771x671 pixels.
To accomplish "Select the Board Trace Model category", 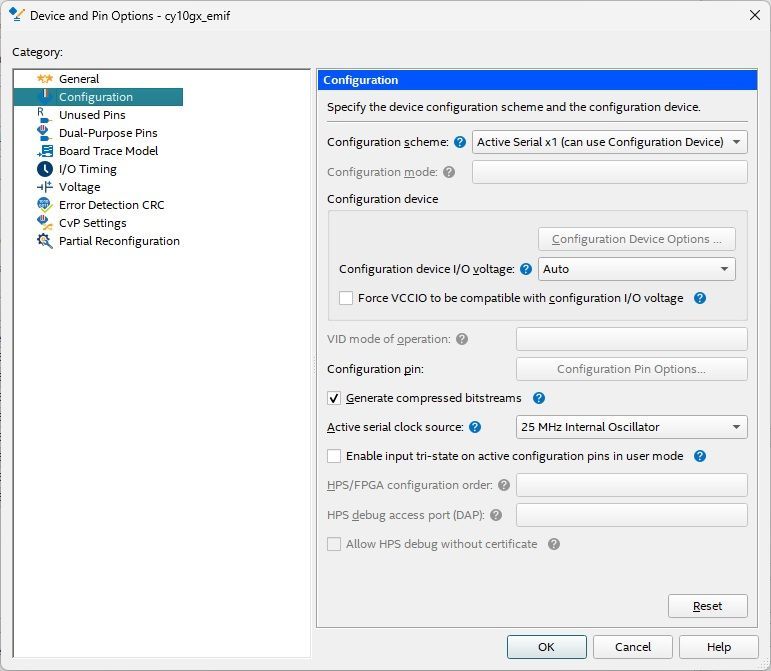I will 108,151.
